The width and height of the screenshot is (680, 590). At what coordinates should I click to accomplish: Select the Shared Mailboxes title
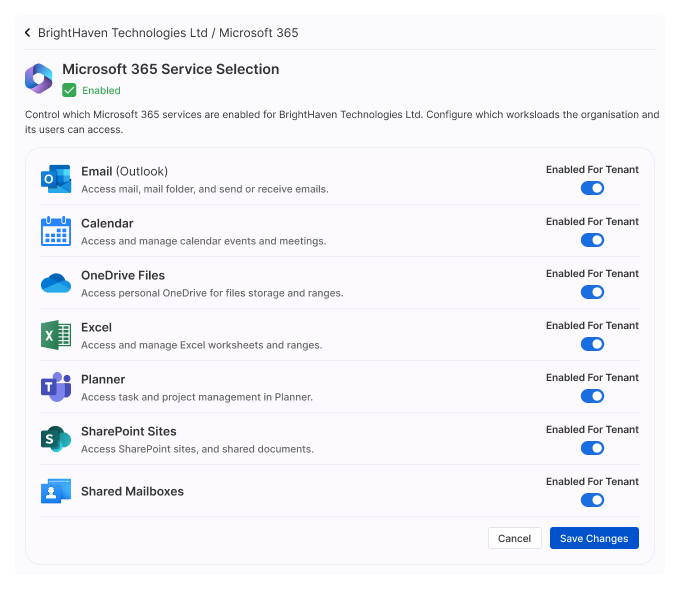(132, 491)
